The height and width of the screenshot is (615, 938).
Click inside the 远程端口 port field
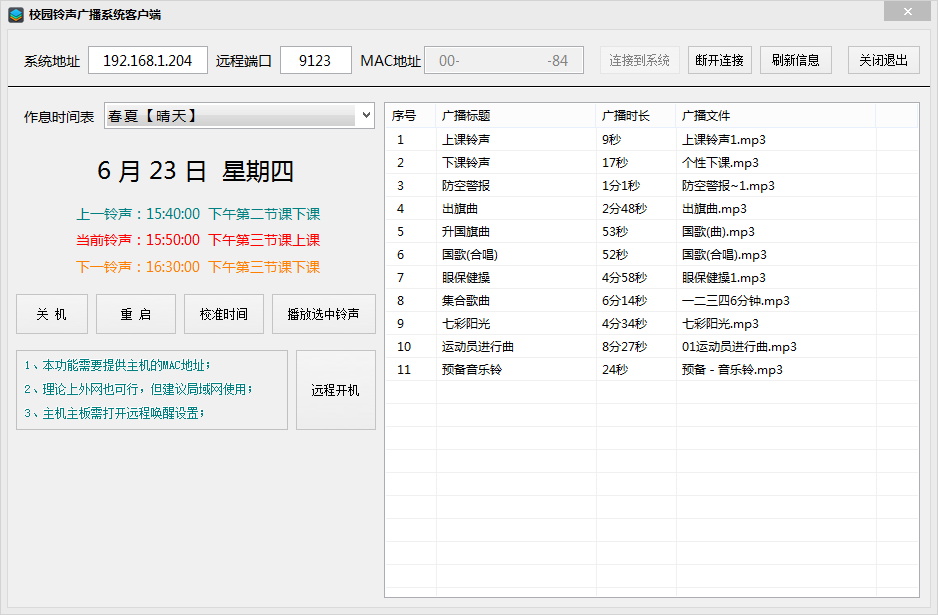point(317,60)
